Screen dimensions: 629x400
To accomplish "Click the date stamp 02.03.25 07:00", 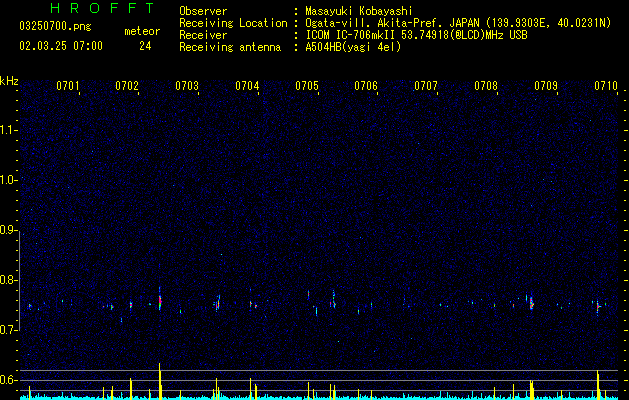I will [61, 46].
